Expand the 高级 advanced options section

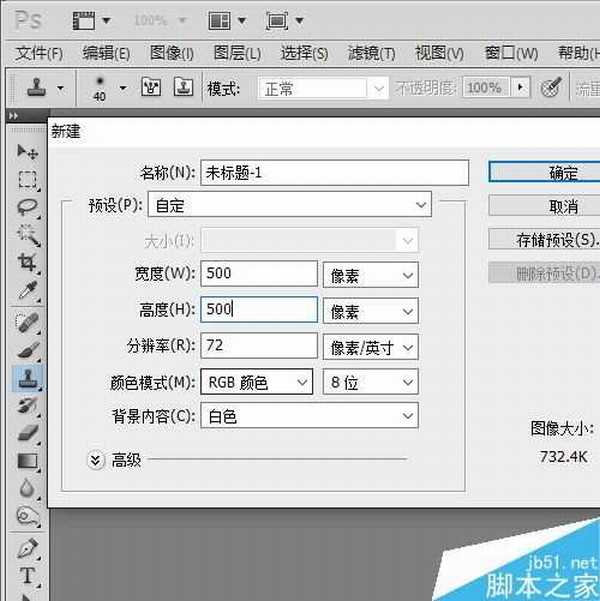[97, 460]
